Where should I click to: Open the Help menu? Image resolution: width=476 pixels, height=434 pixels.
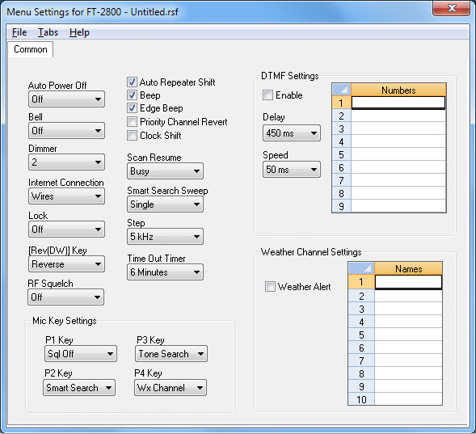[79, 32]
